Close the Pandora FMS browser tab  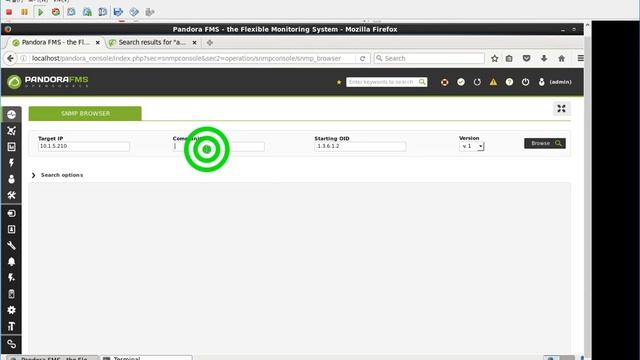pos(98,42)
